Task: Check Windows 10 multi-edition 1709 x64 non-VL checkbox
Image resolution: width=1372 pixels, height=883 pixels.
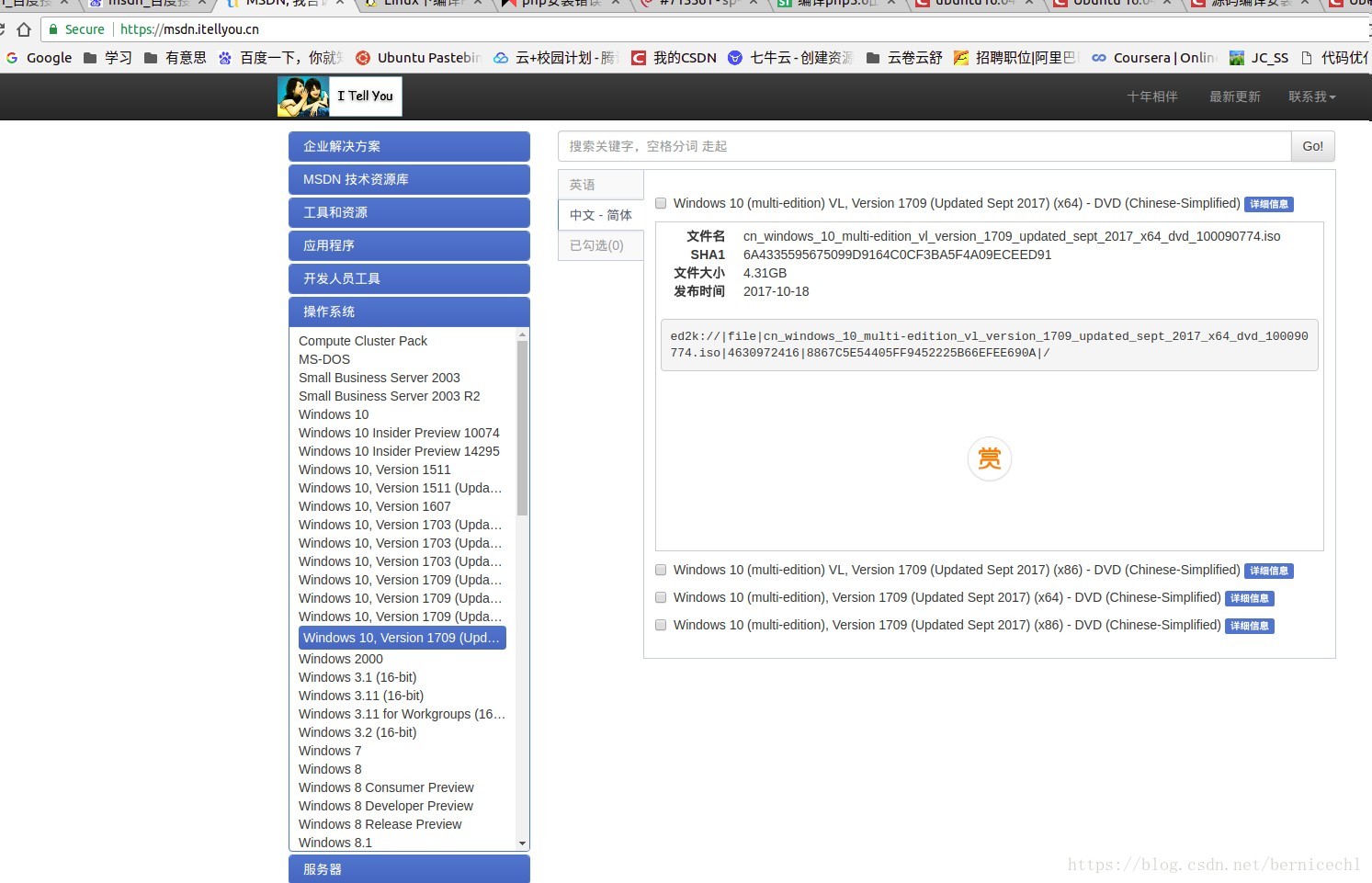Action: [x=661, y=597]
